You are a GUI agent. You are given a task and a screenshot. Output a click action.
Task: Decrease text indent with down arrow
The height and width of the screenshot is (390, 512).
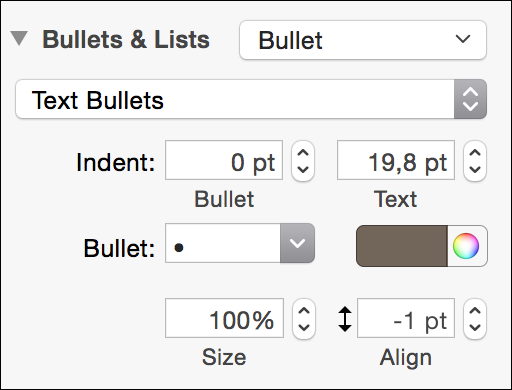point(475,170)
